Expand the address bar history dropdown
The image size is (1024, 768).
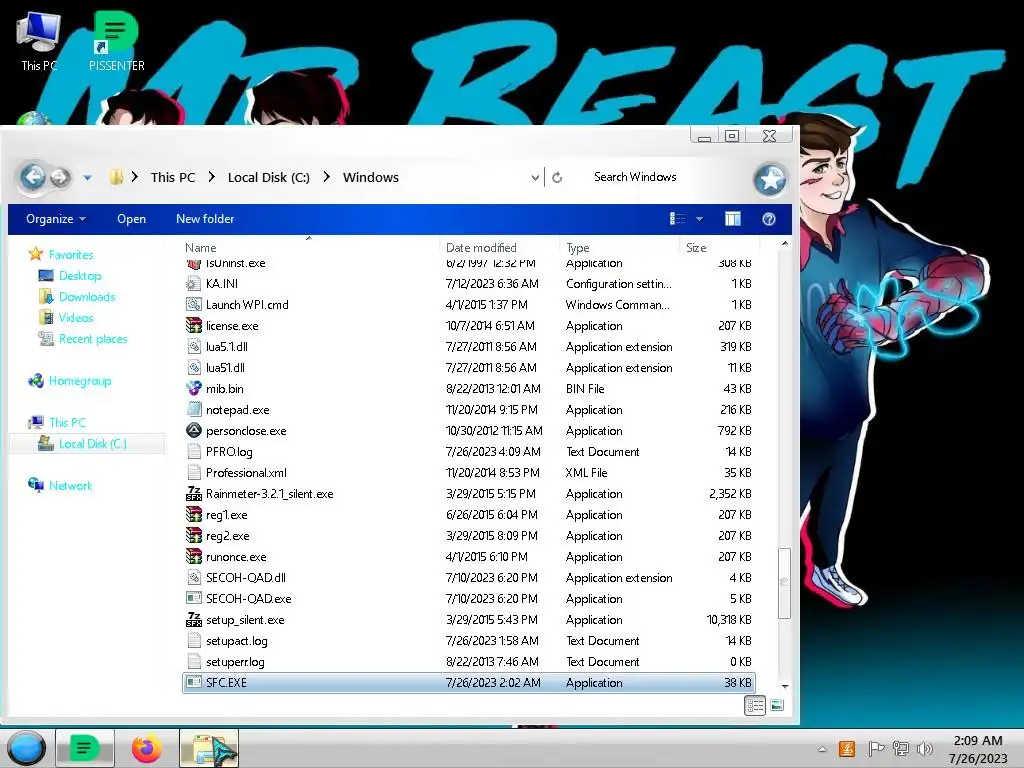[535, 178]
